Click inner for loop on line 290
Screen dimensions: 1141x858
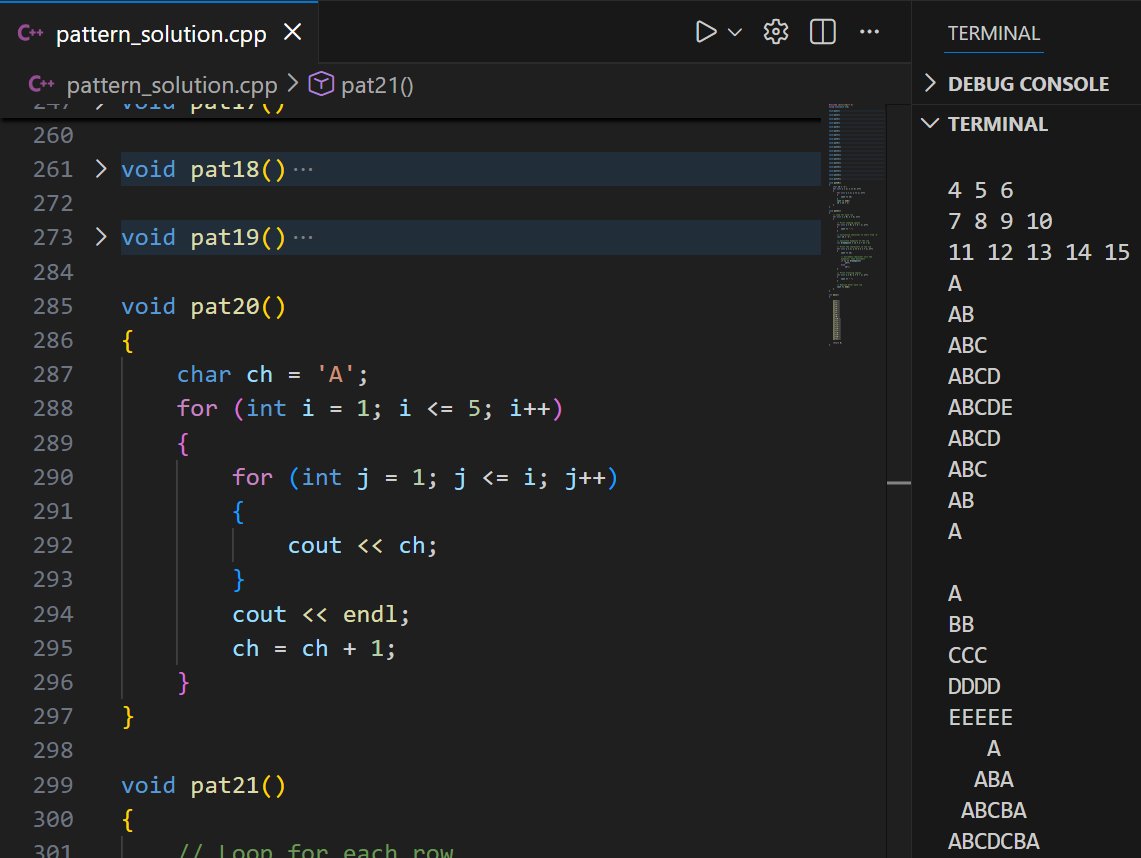[425, 477]
